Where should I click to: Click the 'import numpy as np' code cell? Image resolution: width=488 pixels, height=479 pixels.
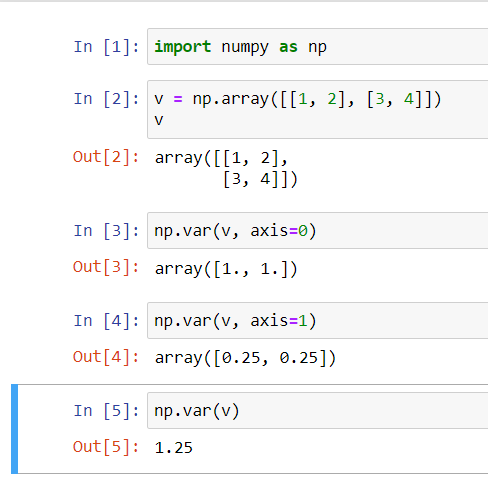point(318,47)
